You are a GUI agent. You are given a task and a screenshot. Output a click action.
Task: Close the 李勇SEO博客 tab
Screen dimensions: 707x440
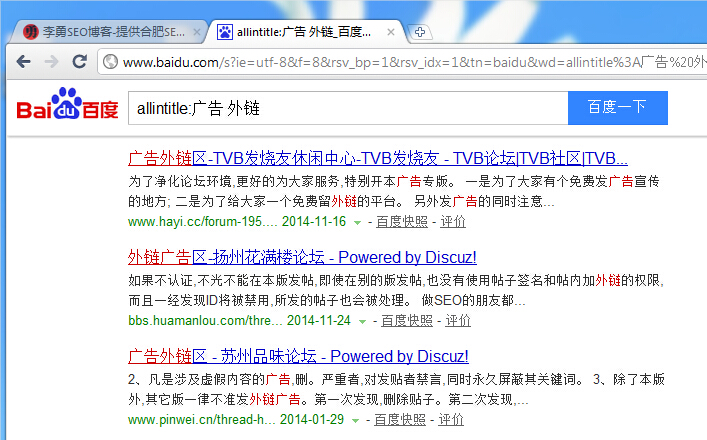(x=197, y=32)
